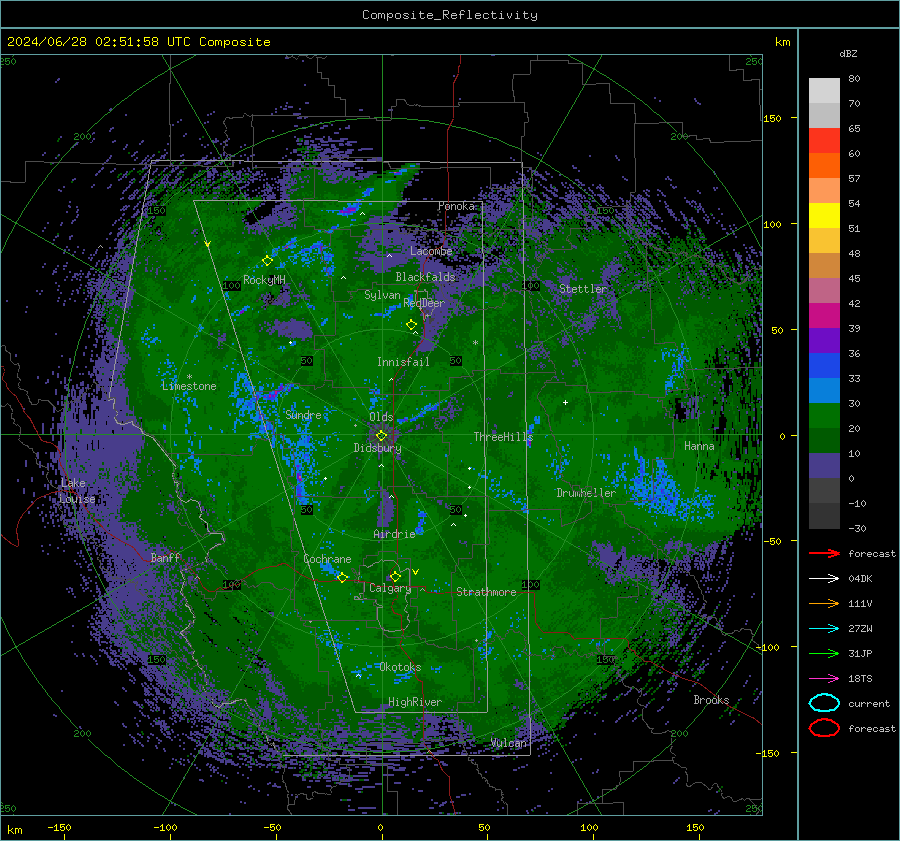Viewport: 900px width, 841px height.
Task: Click the yellow diamond marker below Cochrane
Action: [342, 577]
